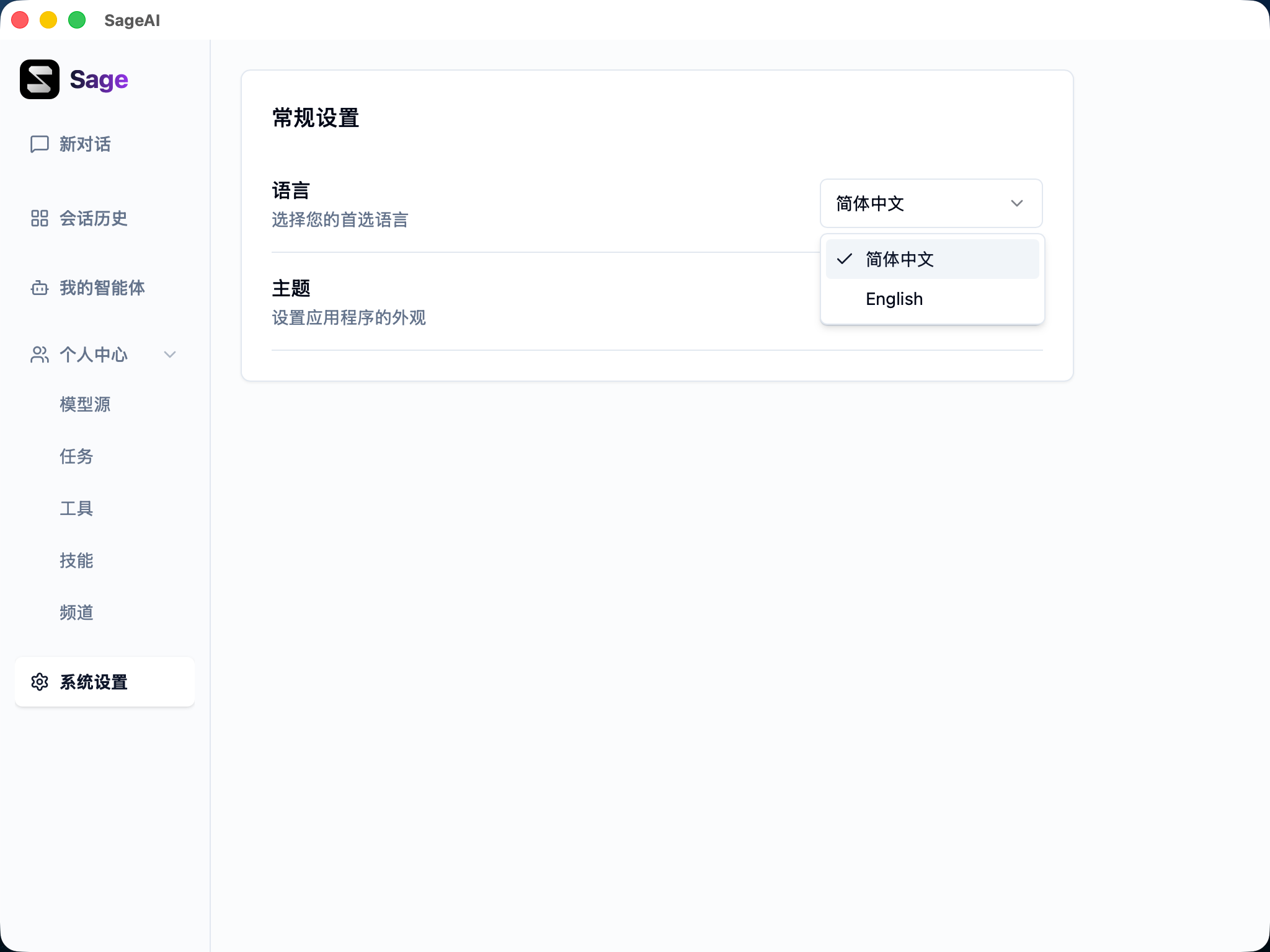Select the 新对话 chat bubble icon
1270x952 pixels.
pos(39,144)
